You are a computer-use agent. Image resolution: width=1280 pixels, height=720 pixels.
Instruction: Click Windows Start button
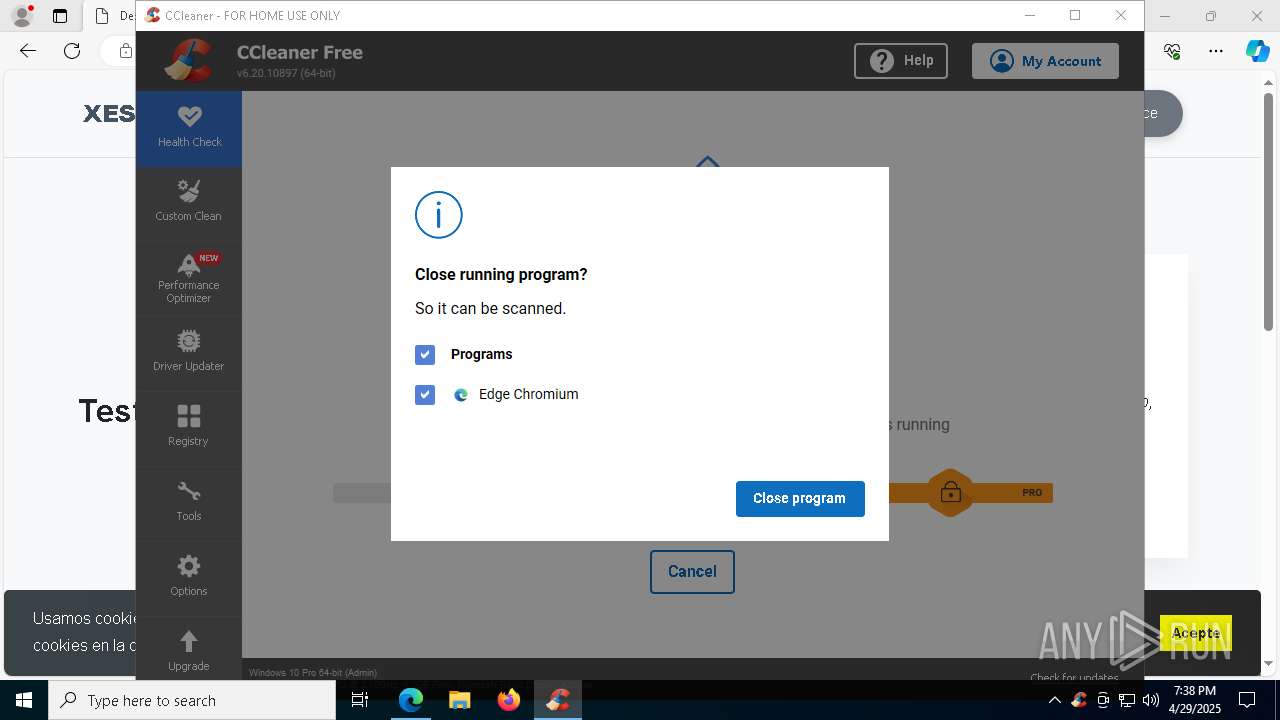click(24, 700)
